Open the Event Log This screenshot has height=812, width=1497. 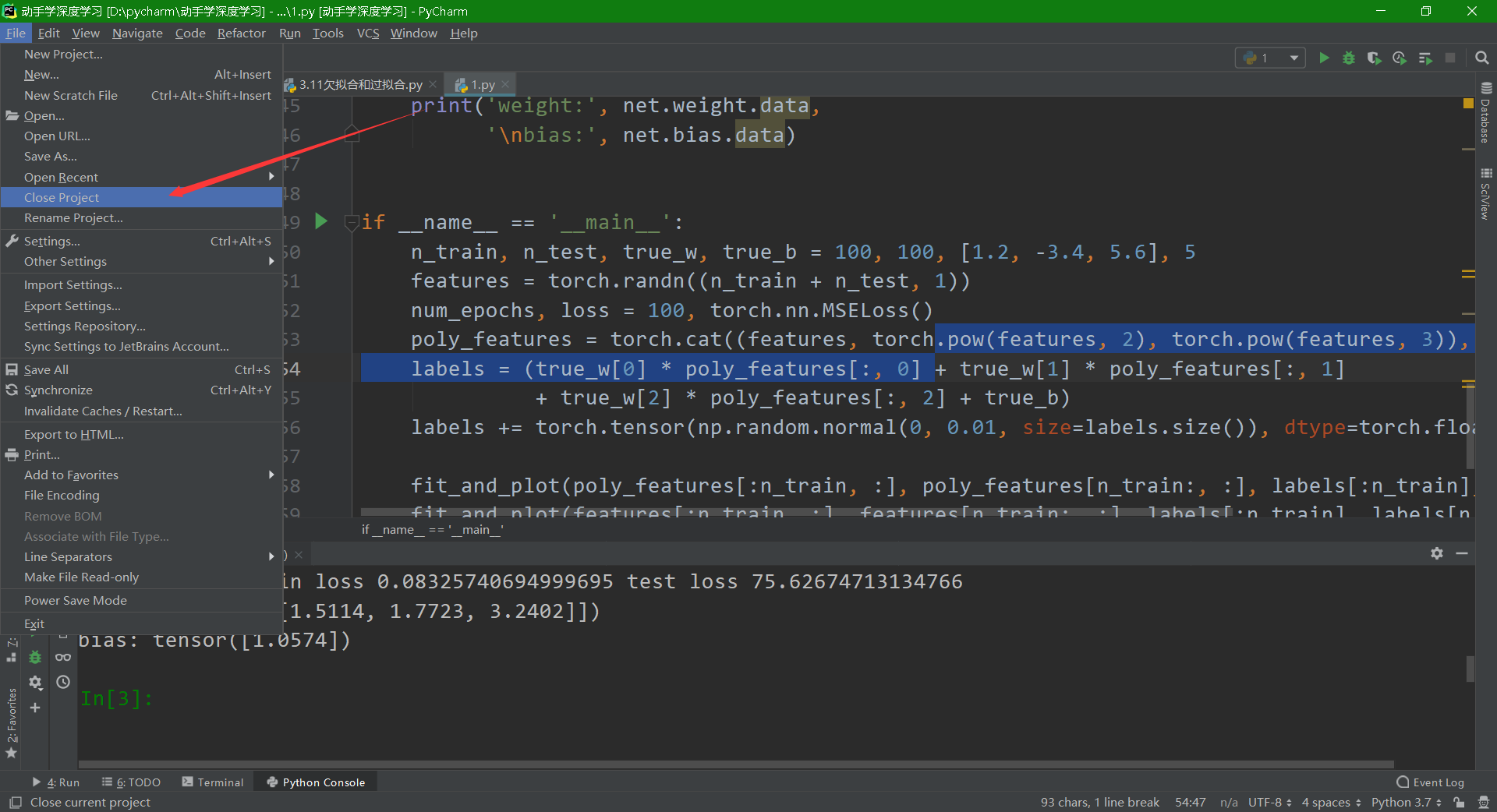tap(1437, 782)
